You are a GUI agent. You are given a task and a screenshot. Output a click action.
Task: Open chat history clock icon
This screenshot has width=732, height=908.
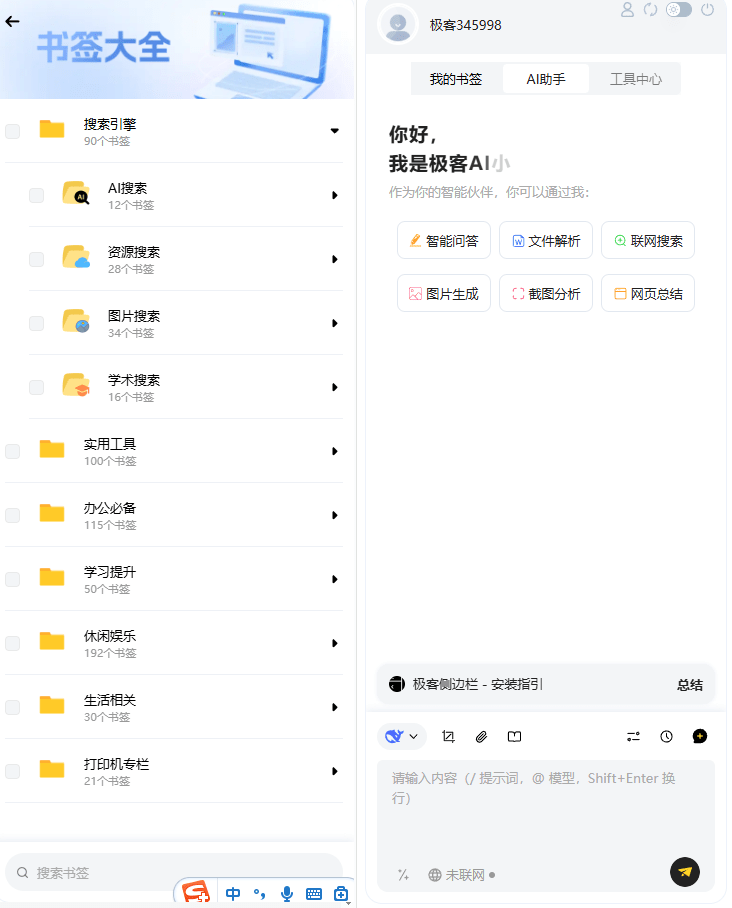pos(666,736)
